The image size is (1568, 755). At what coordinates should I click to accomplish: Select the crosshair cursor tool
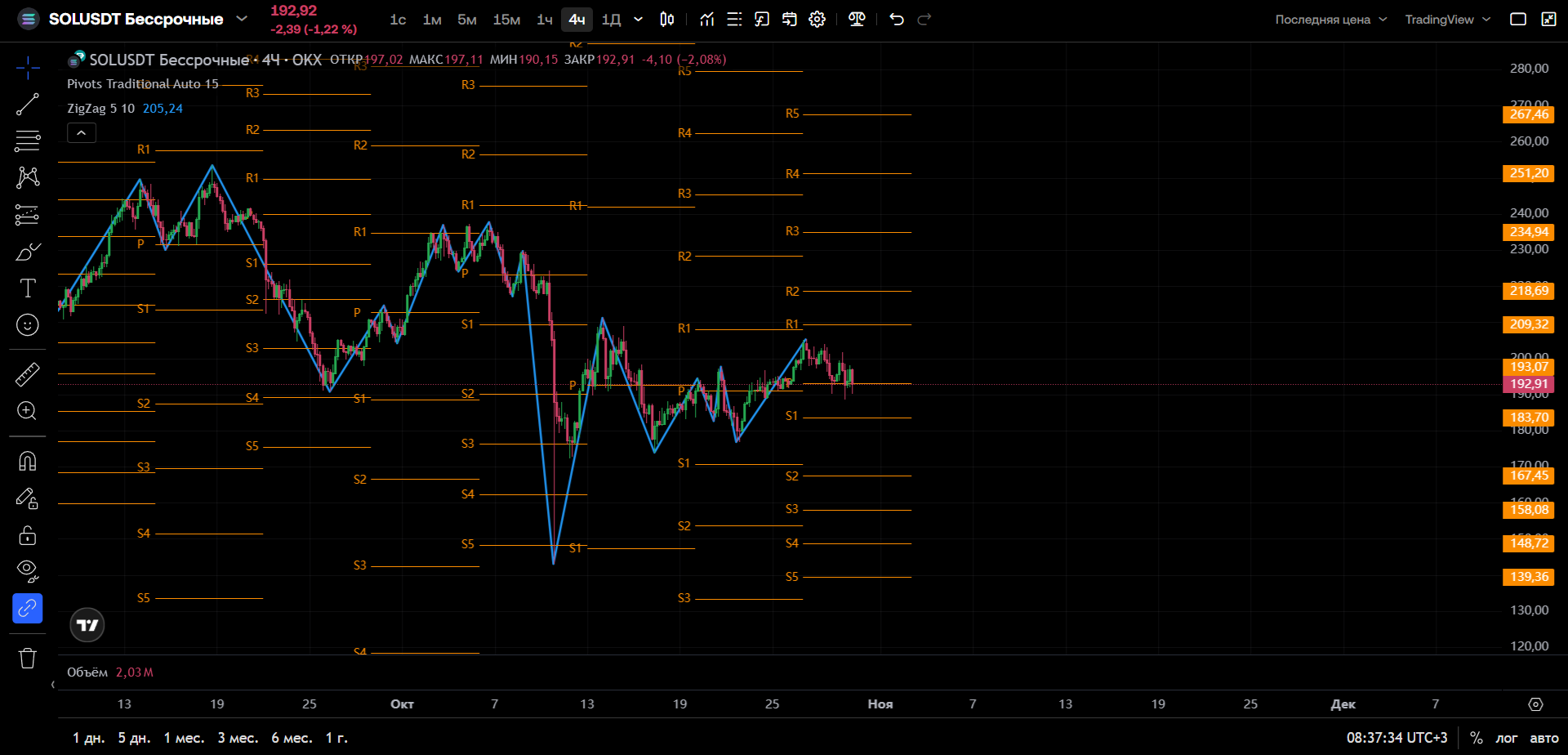pos(28,68)
